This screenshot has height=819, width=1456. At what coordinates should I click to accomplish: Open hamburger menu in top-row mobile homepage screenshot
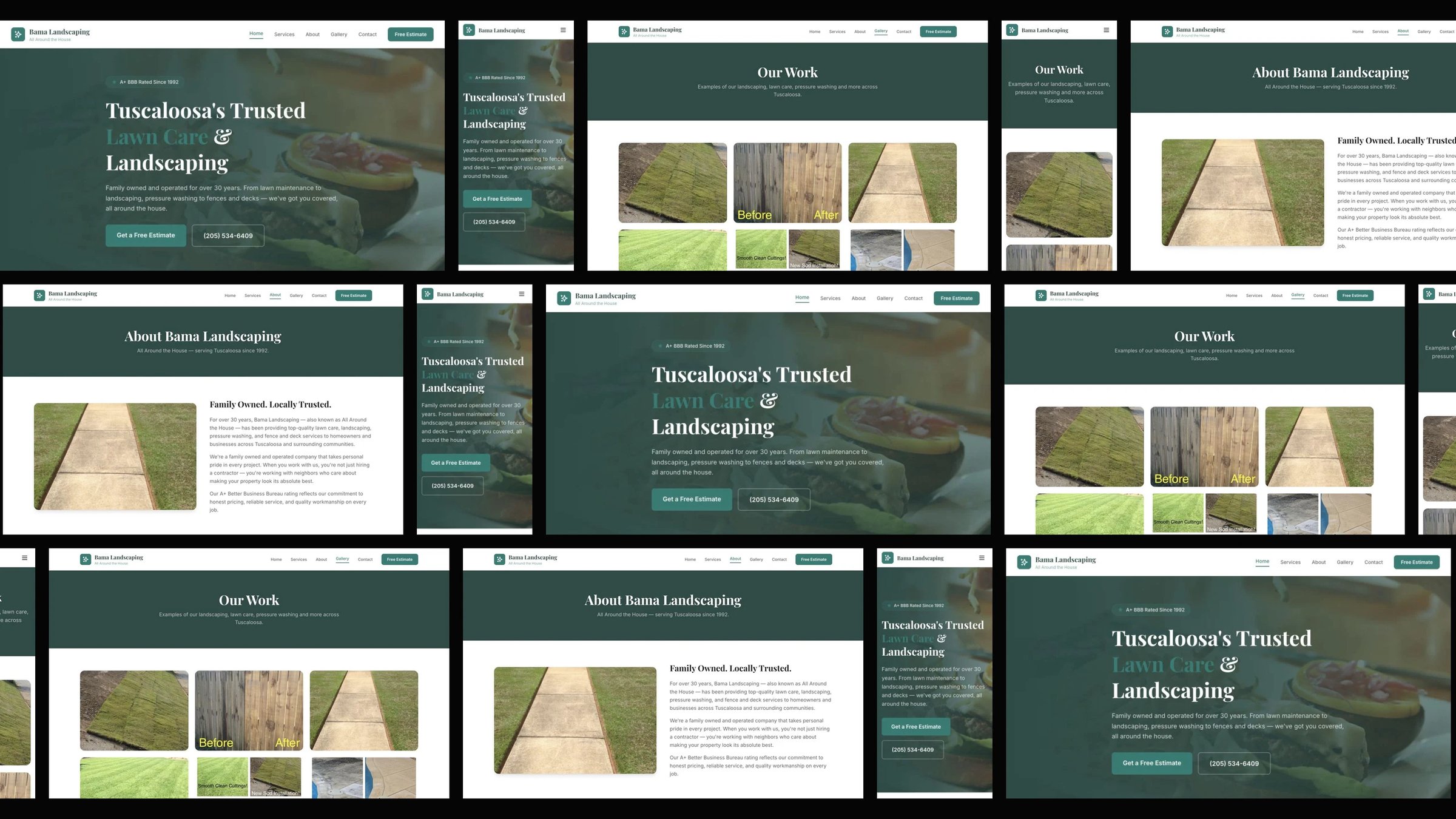coord(563,30)
